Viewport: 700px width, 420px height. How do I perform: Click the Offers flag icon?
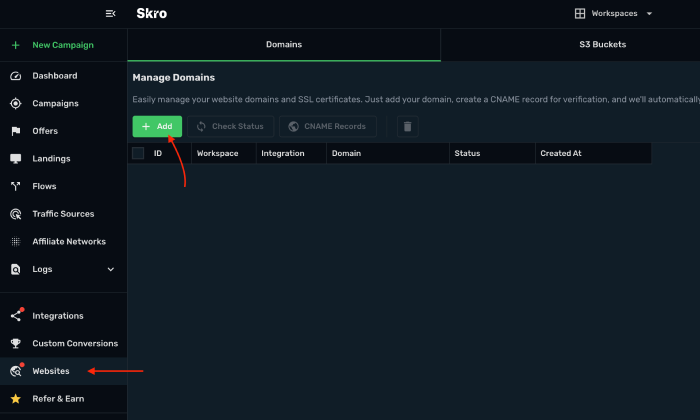pos(16,131)
